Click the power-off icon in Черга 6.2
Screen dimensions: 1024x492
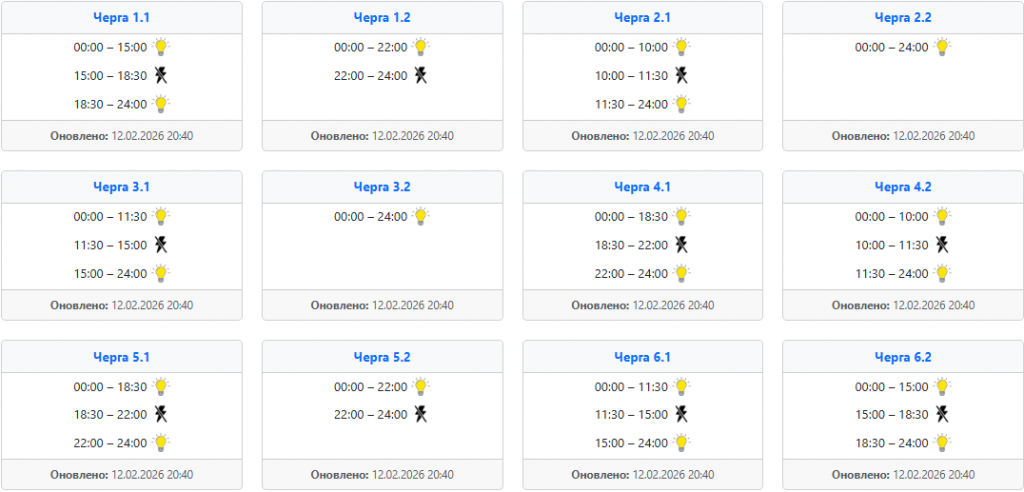point(942,414)
